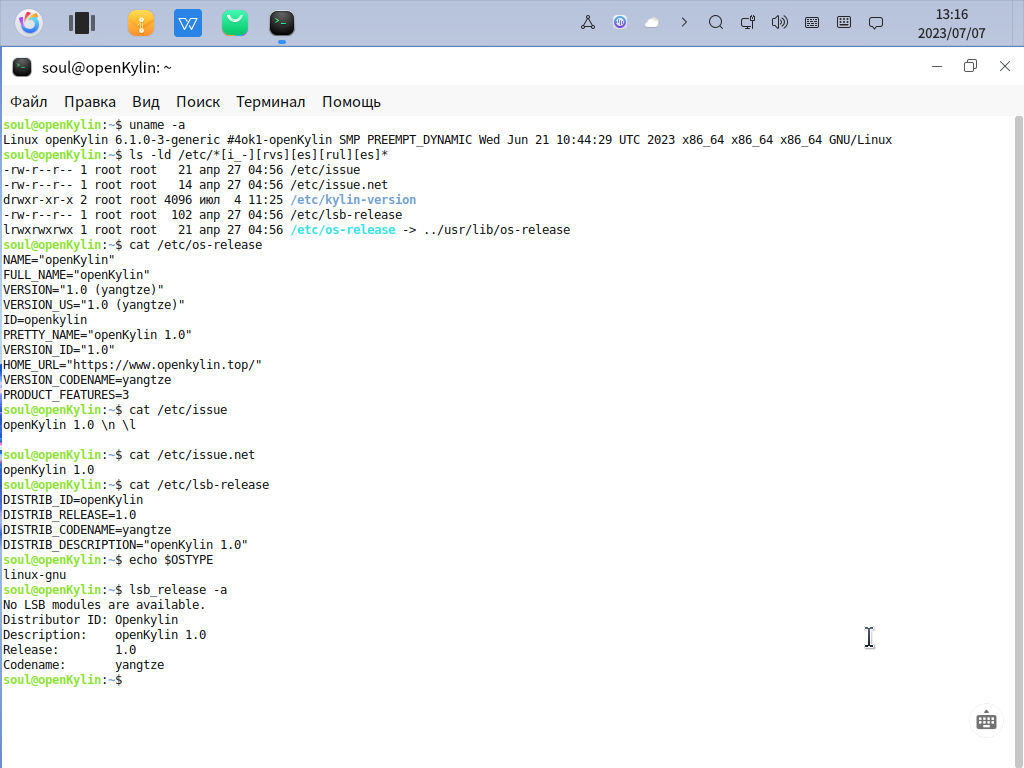Open the weather cloud tray icon
Image resolution: width=1024 pixels, height=768 pixels.
tap(652, 23)
